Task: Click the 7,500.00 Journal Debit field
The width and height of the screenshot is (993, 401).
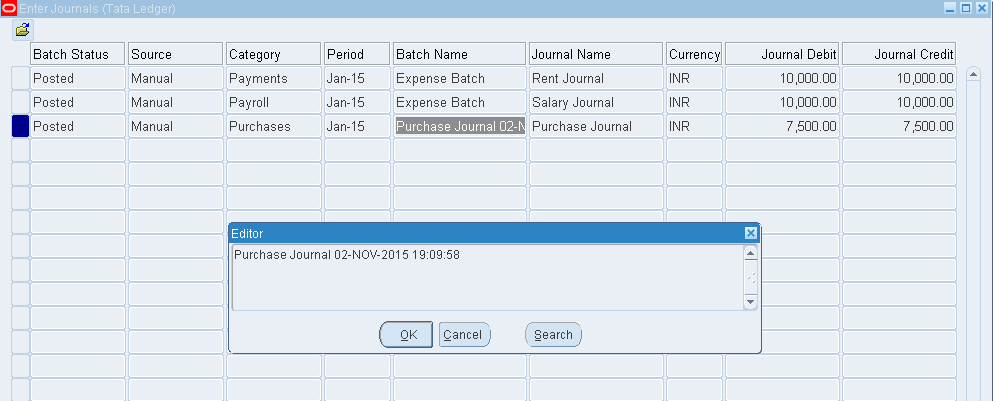Action: [x=782, y=126]
